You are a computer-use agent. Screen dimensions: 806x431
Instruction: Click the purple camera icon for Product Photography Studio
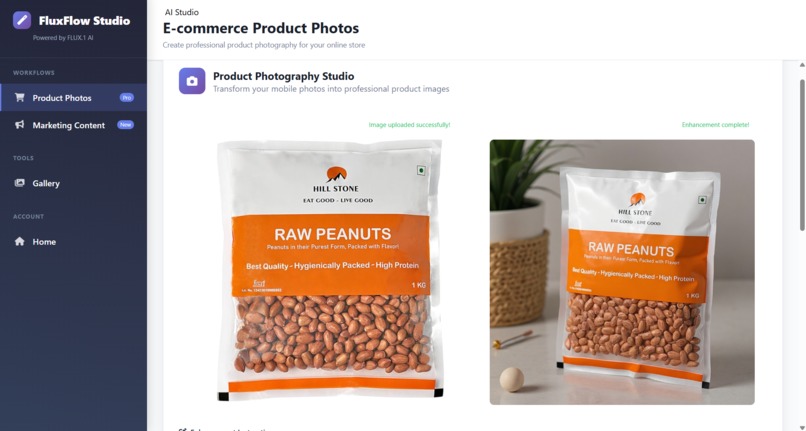[192, 81]
